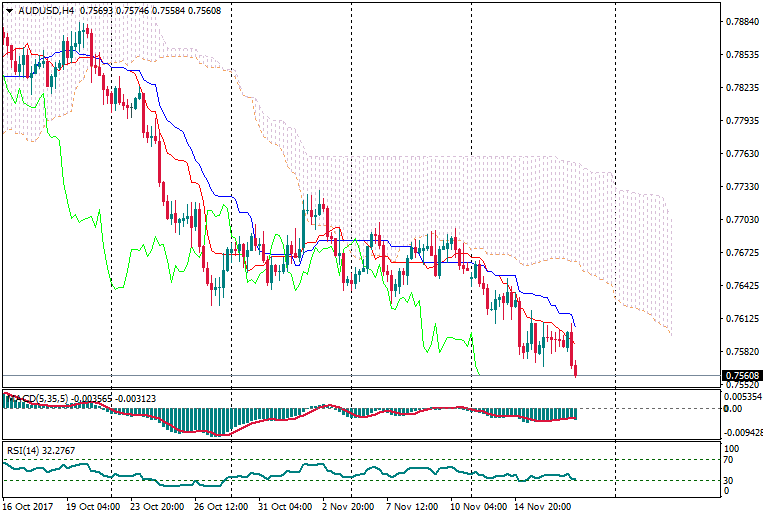Click the border between MACD and RSI panels
The image size is (763, 518).
[x=360, y=440]
